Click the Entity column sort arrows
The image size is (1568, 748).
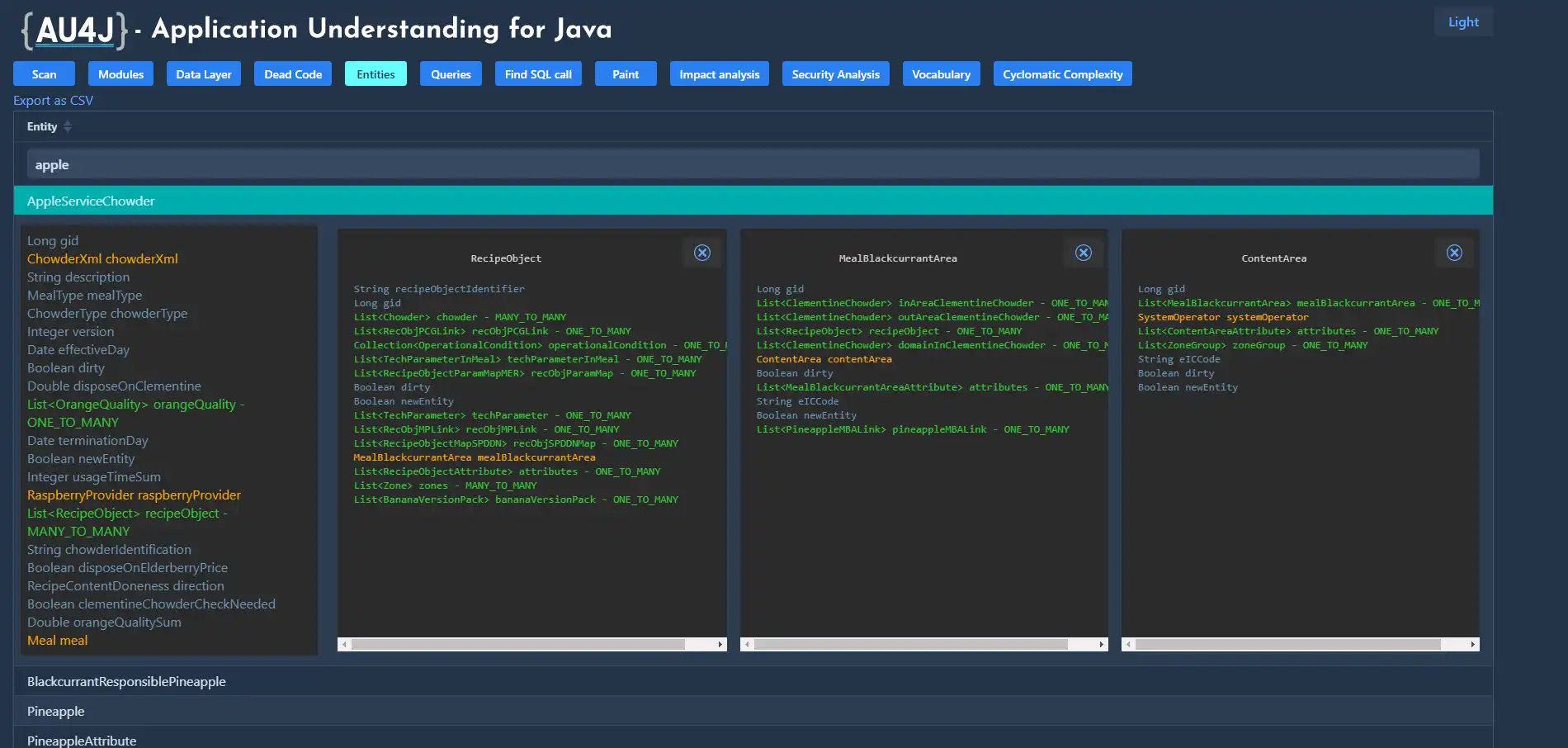(x=68, y=126)
